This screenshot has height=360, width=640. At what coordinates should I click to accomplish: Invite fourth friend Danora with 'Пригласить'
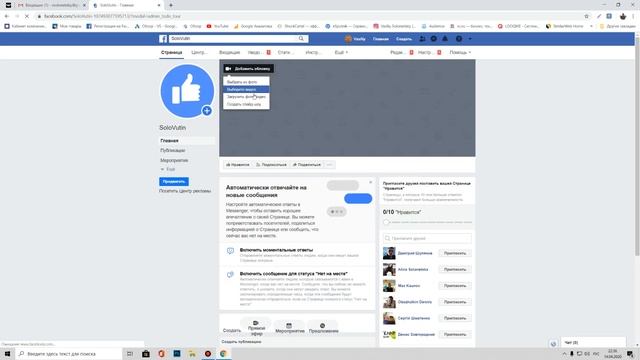coord(455,302)
